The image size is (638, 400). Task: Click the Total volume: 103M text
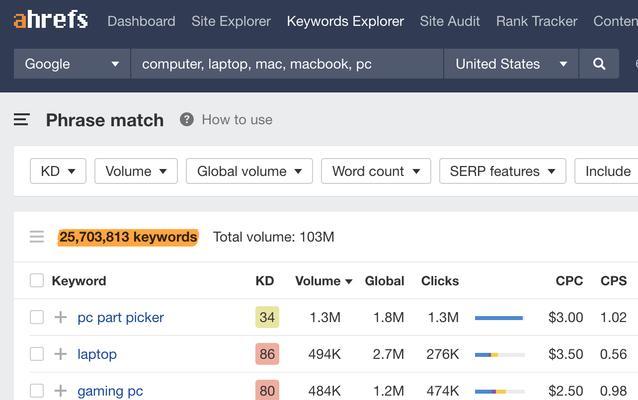point(273,237)
